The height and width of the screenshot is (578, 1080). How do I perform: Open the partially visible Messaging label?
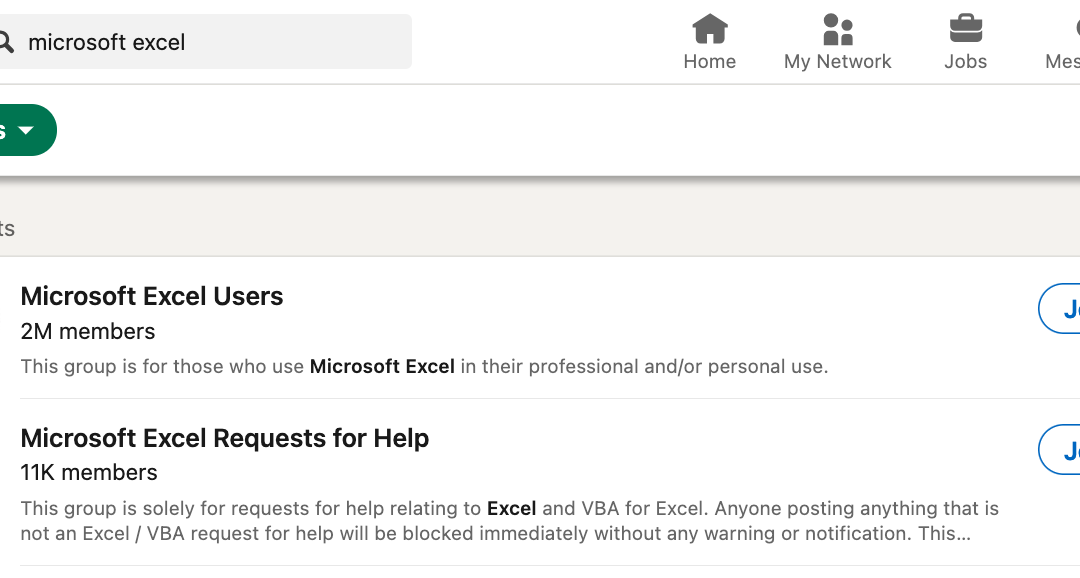point(1063,62)
